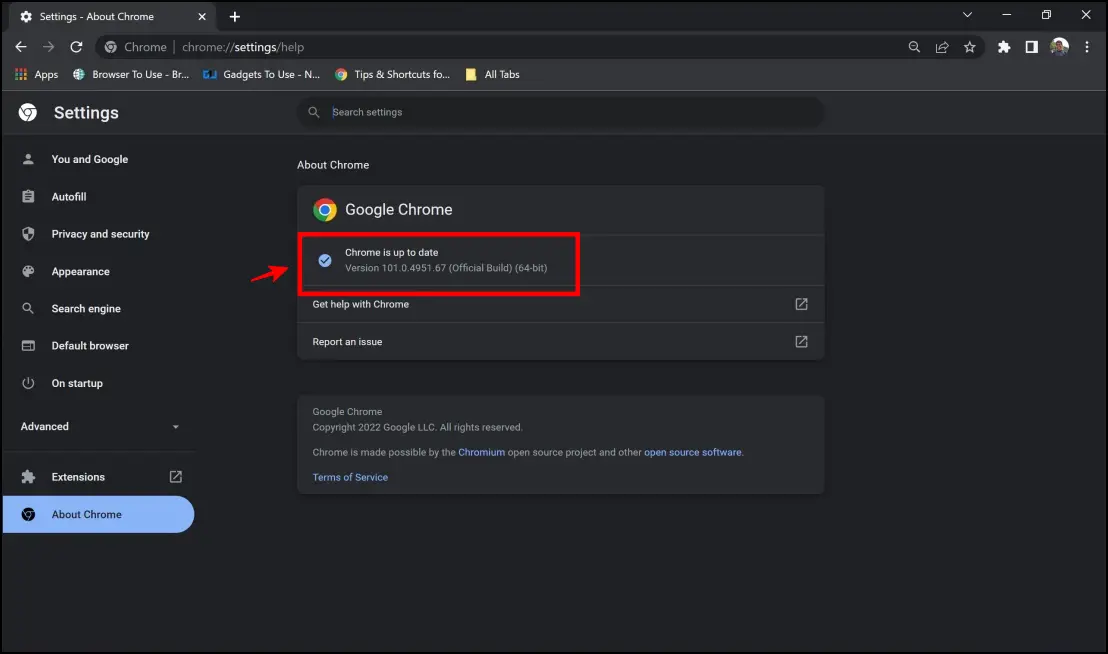The height and width of the screenshot is (654, 1108).
Task: Click the About Chrome page heading
Action: pyautogui.click(x=333, y=165)
